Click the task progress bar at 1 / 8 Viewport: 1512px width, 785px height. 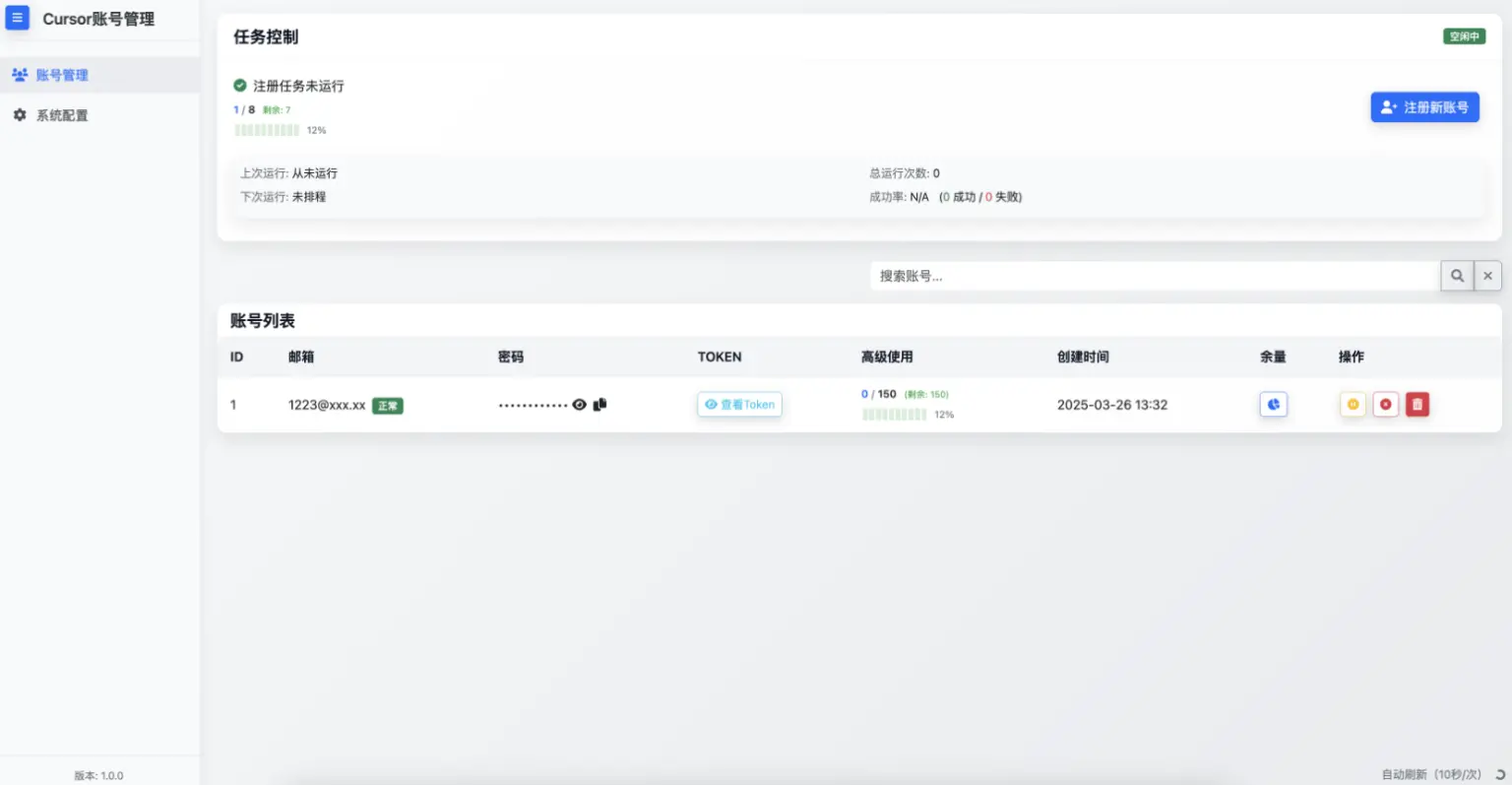tap(267, 130)
